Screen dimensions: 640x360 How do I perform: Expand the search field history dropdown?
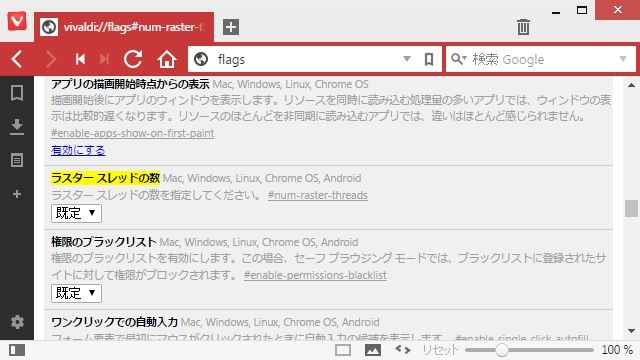[623, 59]
